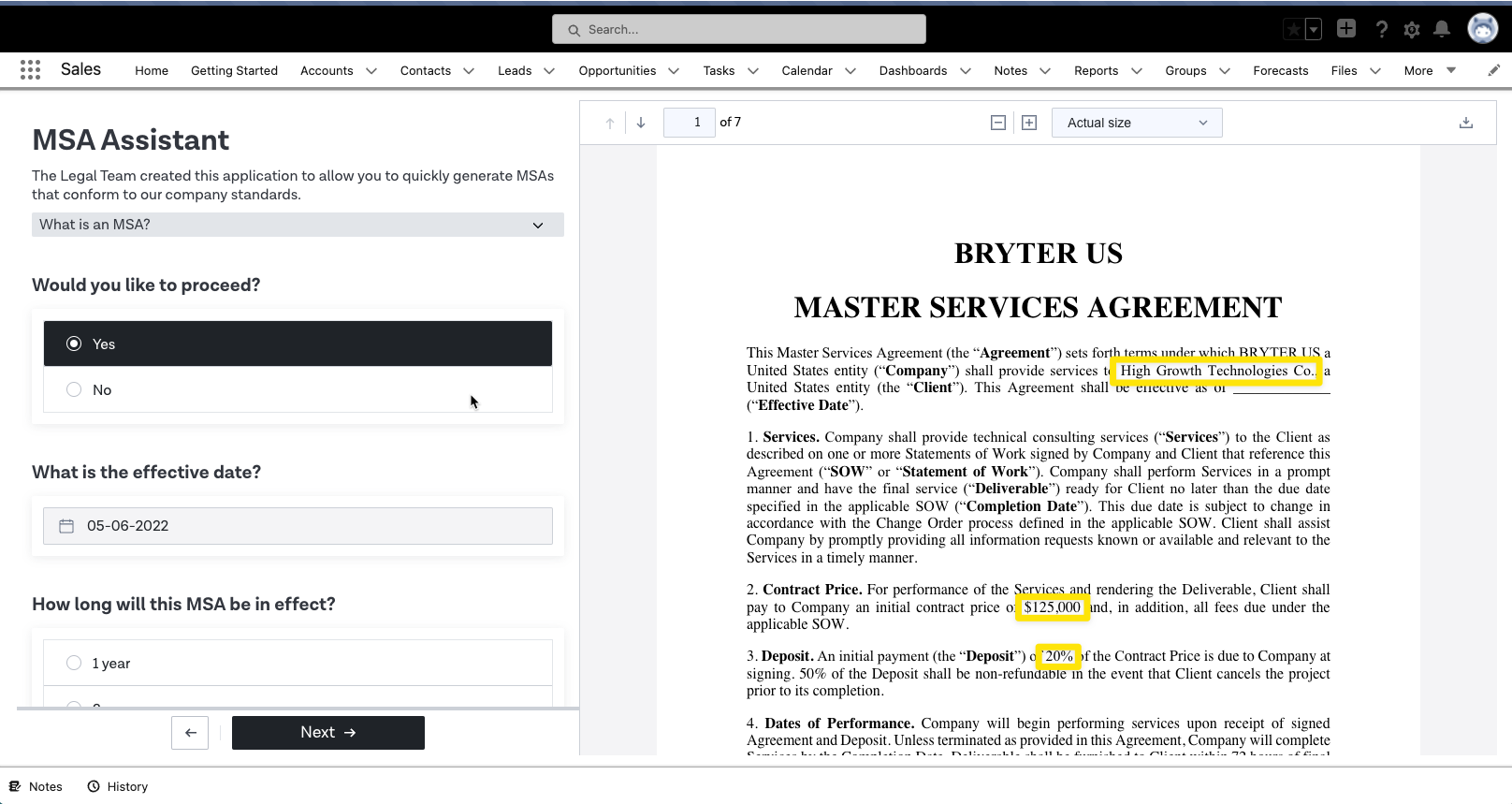
Task: Expand the Calendar tab dropdown arrow
Action: tap(850, 71)
